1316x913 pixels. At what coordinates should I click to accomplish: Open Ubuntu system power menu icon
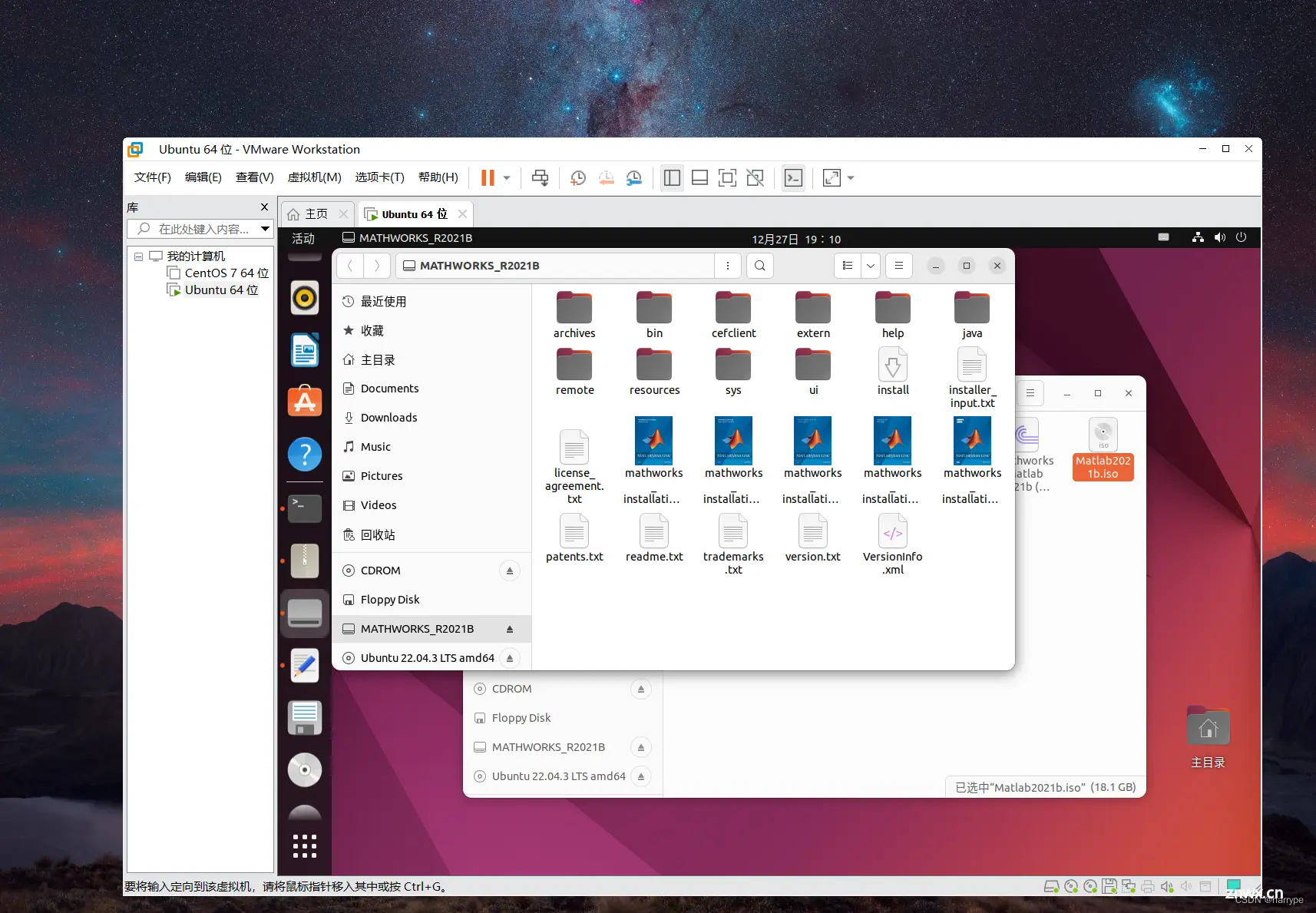click(x=1242, y=238)
